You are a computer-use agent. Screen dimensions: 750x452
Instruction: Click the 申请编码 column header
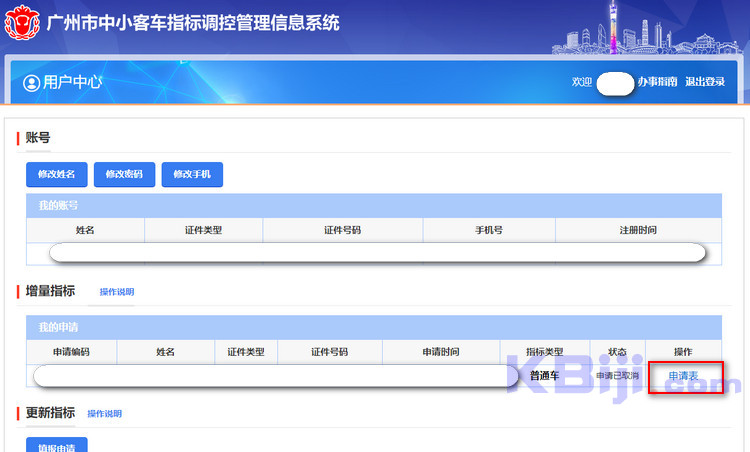[x=71, y=352]
